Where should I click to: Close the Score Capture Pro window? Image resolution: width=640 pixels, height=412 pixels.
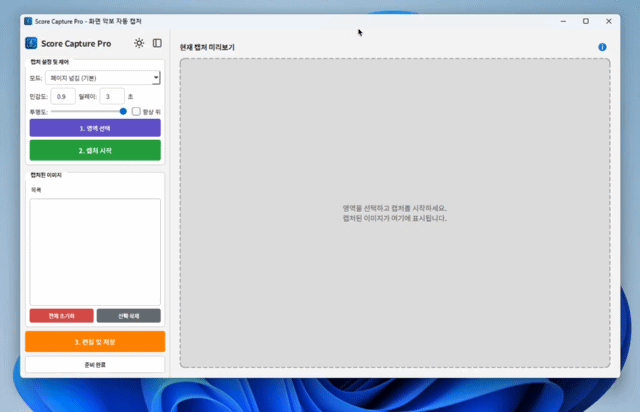pyautogui.click(x=612, y=20)
